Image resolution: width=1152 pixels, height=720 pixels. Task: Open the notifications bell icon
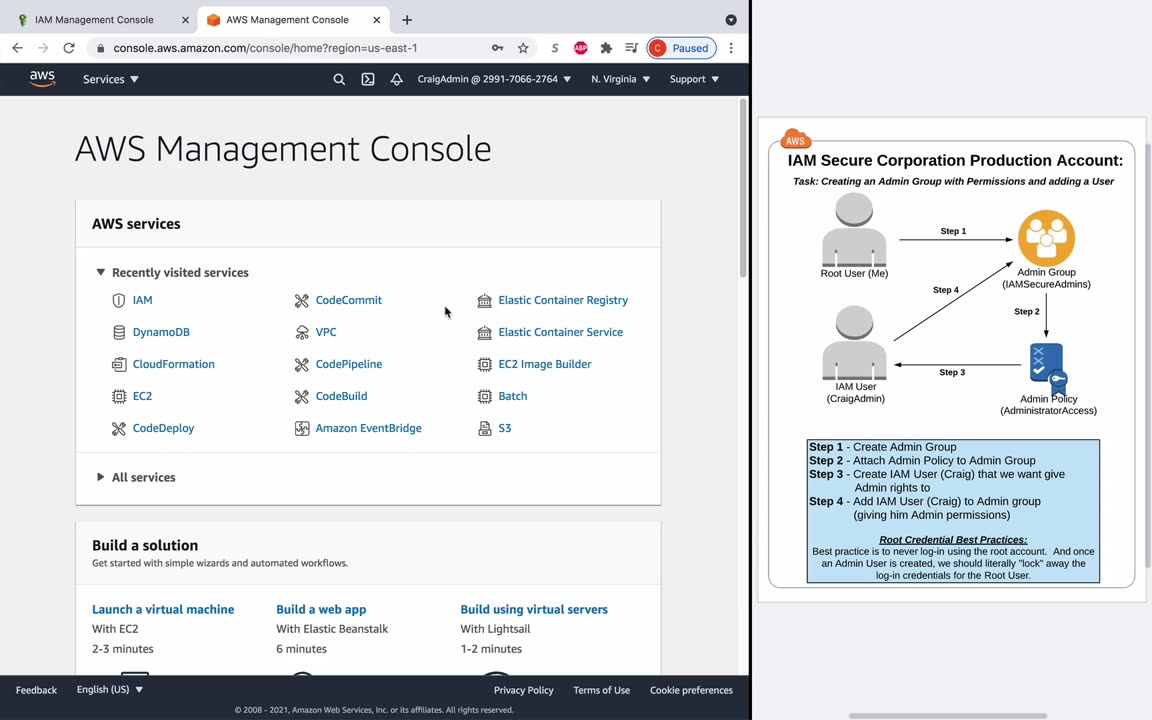tap(397, 79)
